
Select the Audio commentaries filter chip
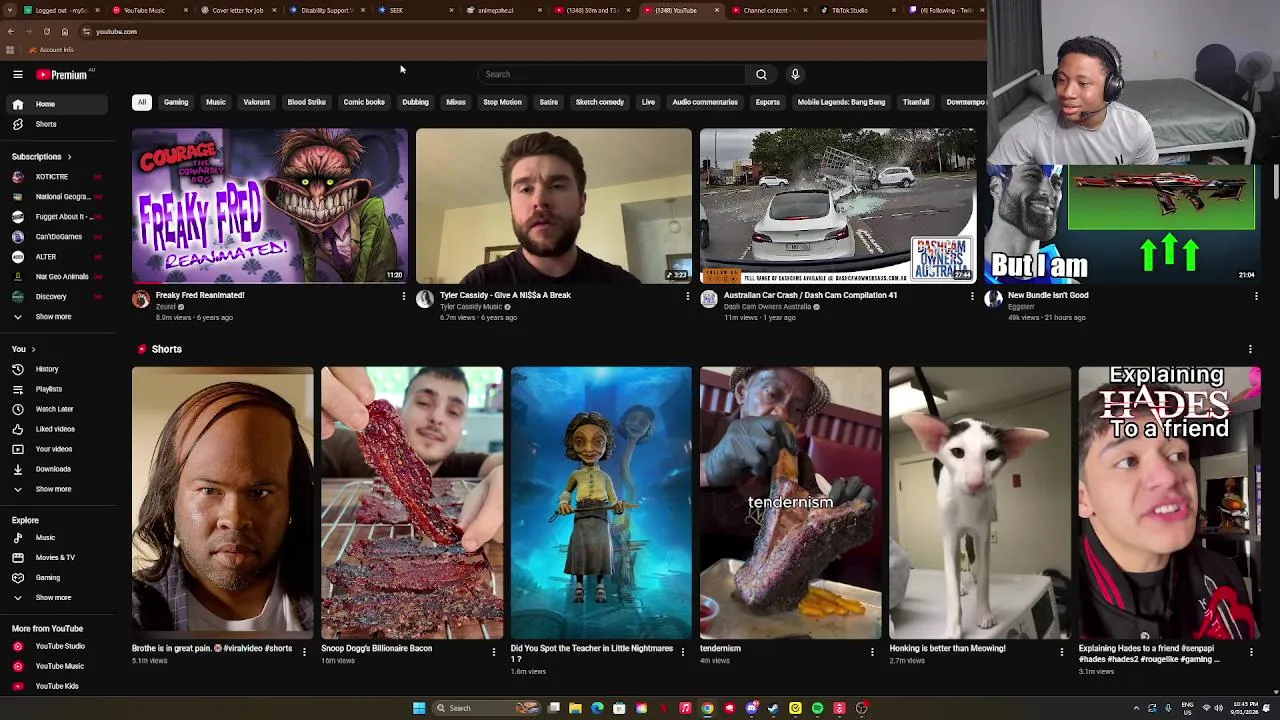pyautogui.click(x=705, y=102)
